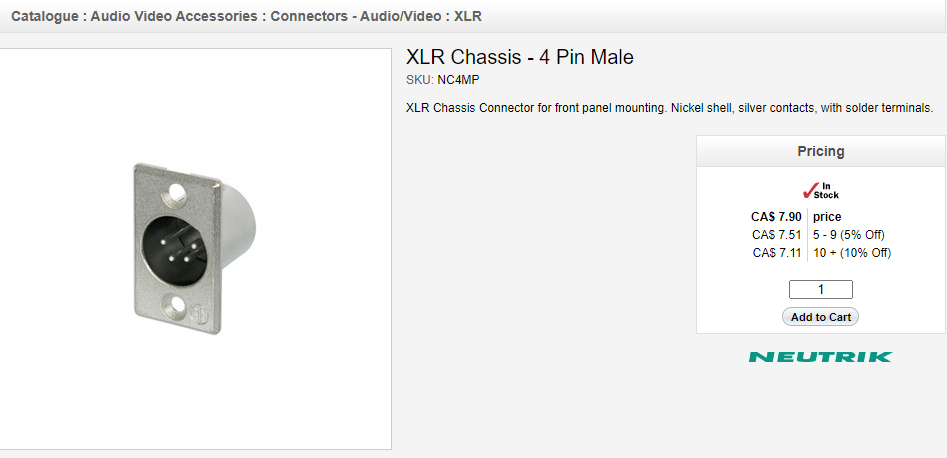Image resolution: width=947 pixels, height=458 pixels.
Task: Click the XLR connector product image
Action: click(193, 248)
